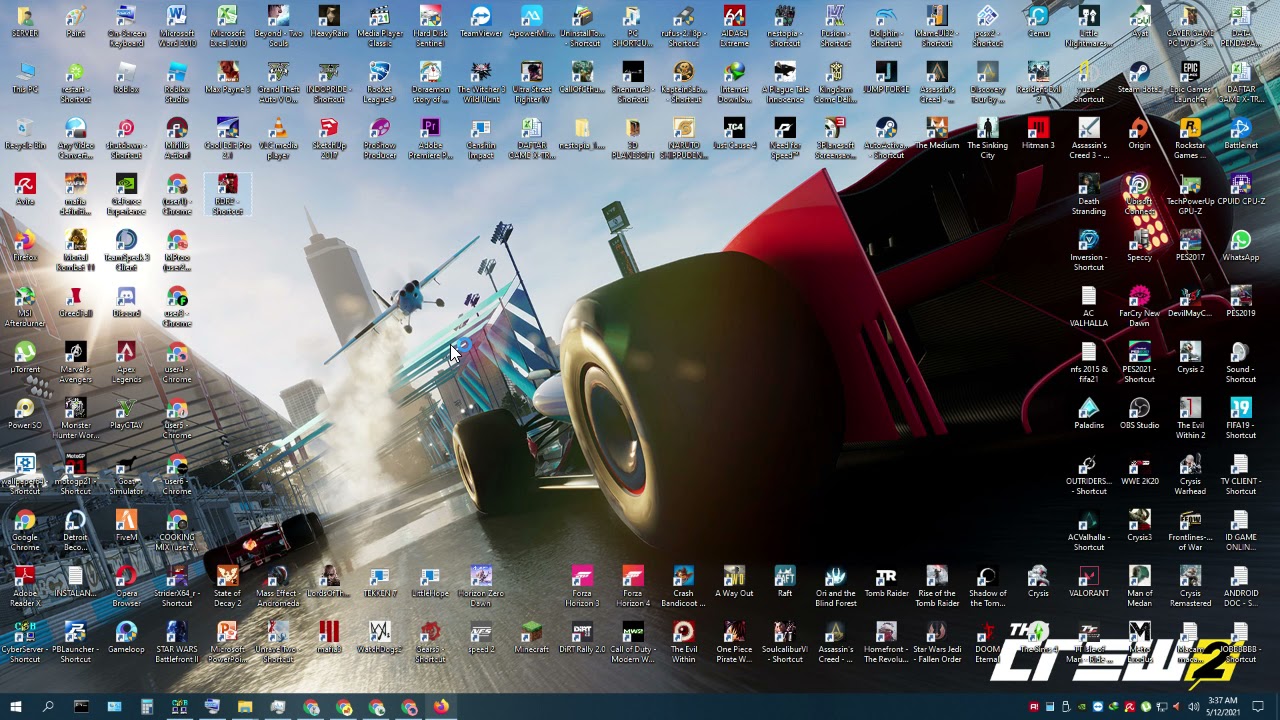Open the Hard Disk Sentinel shortcut
The image size is (1280, 720).
click(x=430, y=27)
